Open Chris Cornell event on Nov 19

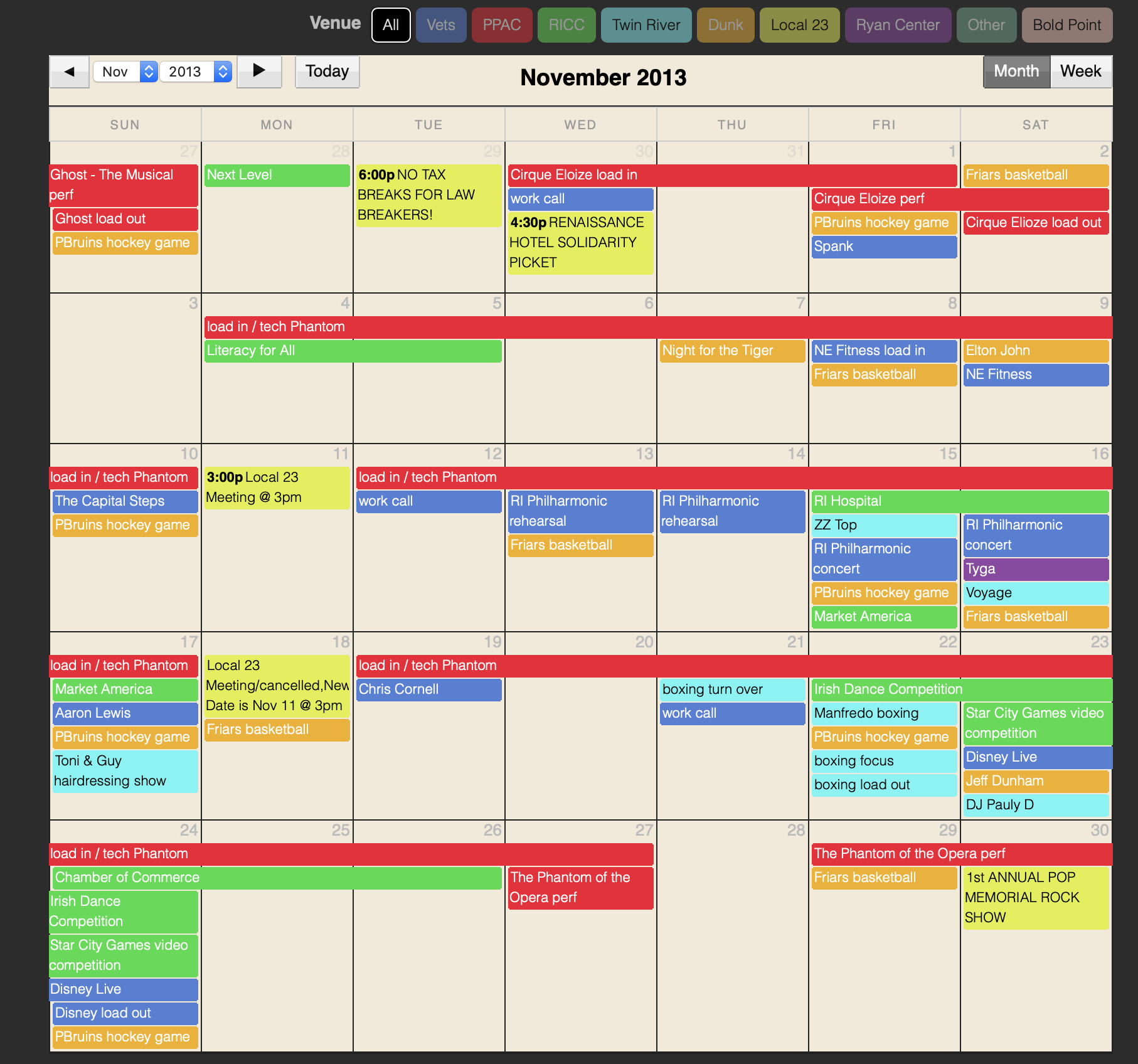(x=428, y=689)
